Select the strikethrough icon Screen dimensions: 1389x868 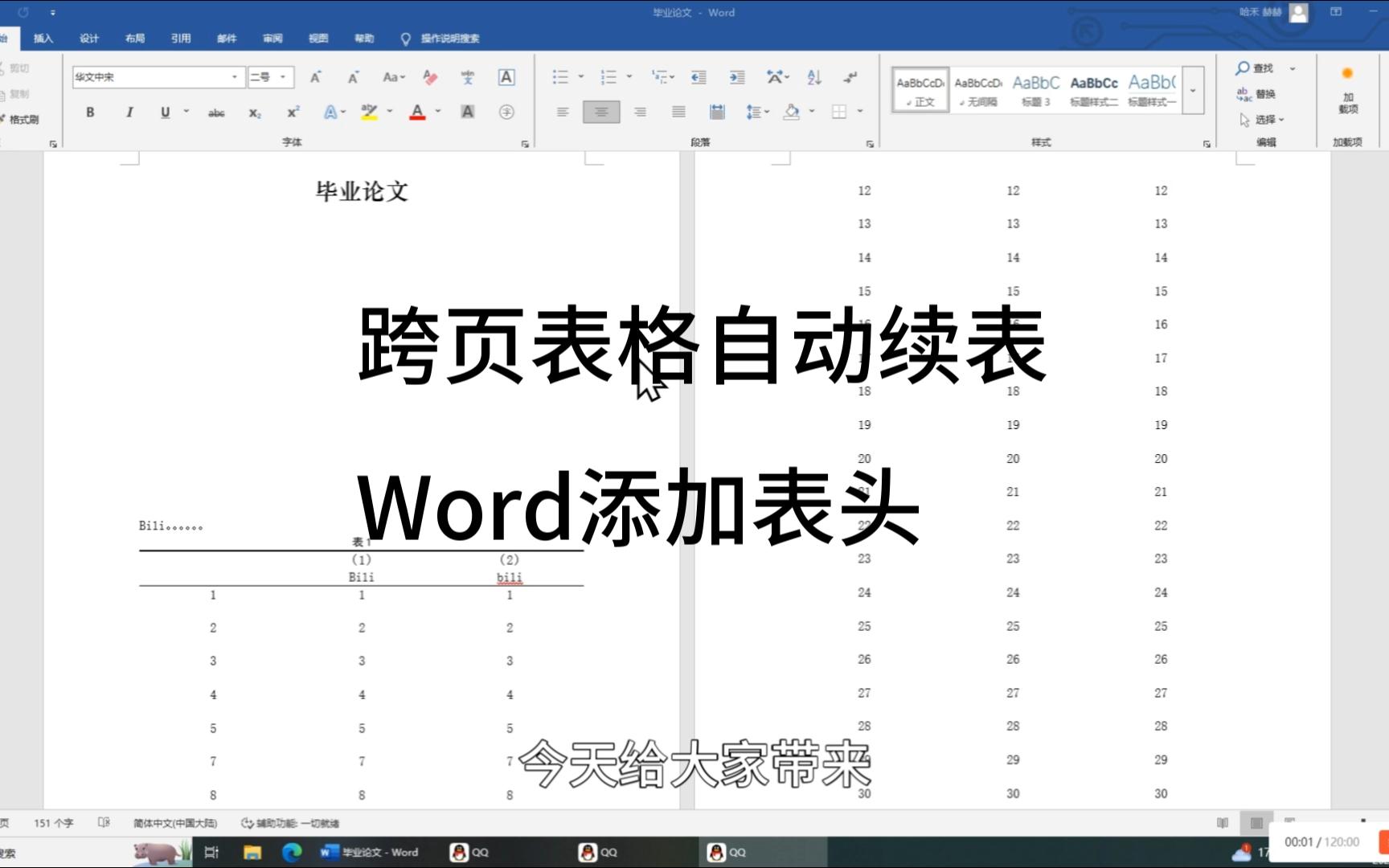pyautogui.click(x=215, y=113)
